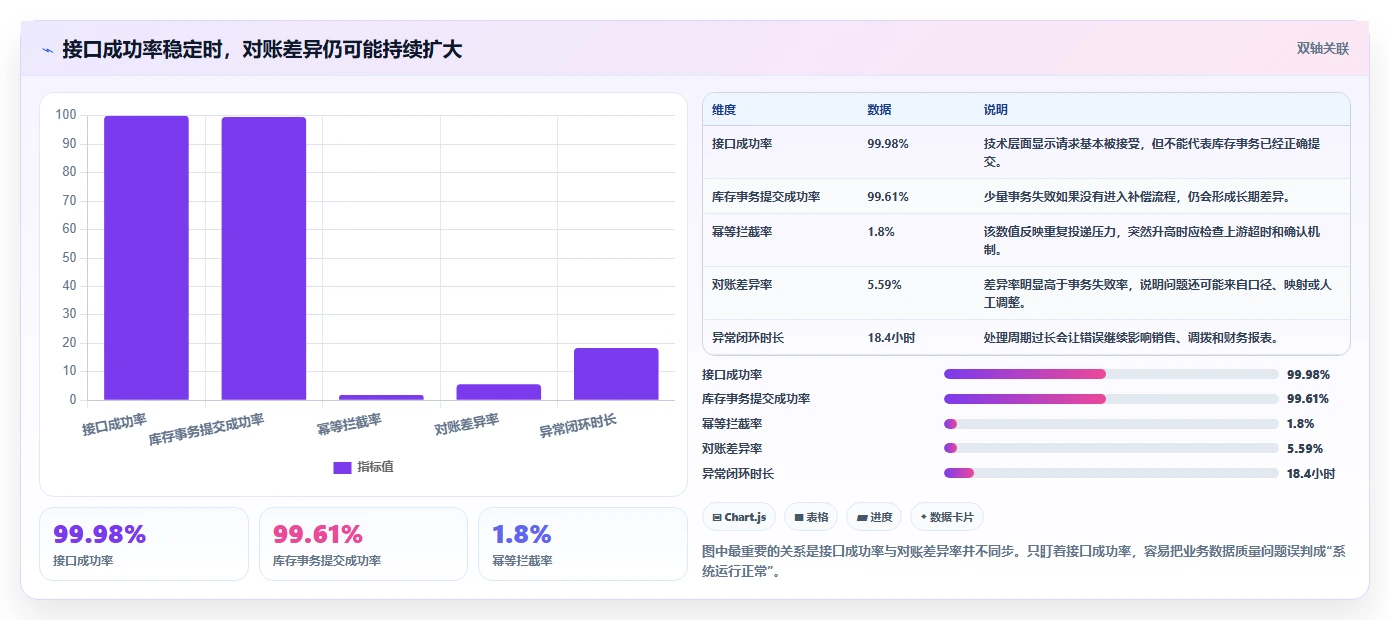Click the 幂等拦截率 x-axis label under the chart

[x=349, y=424]
